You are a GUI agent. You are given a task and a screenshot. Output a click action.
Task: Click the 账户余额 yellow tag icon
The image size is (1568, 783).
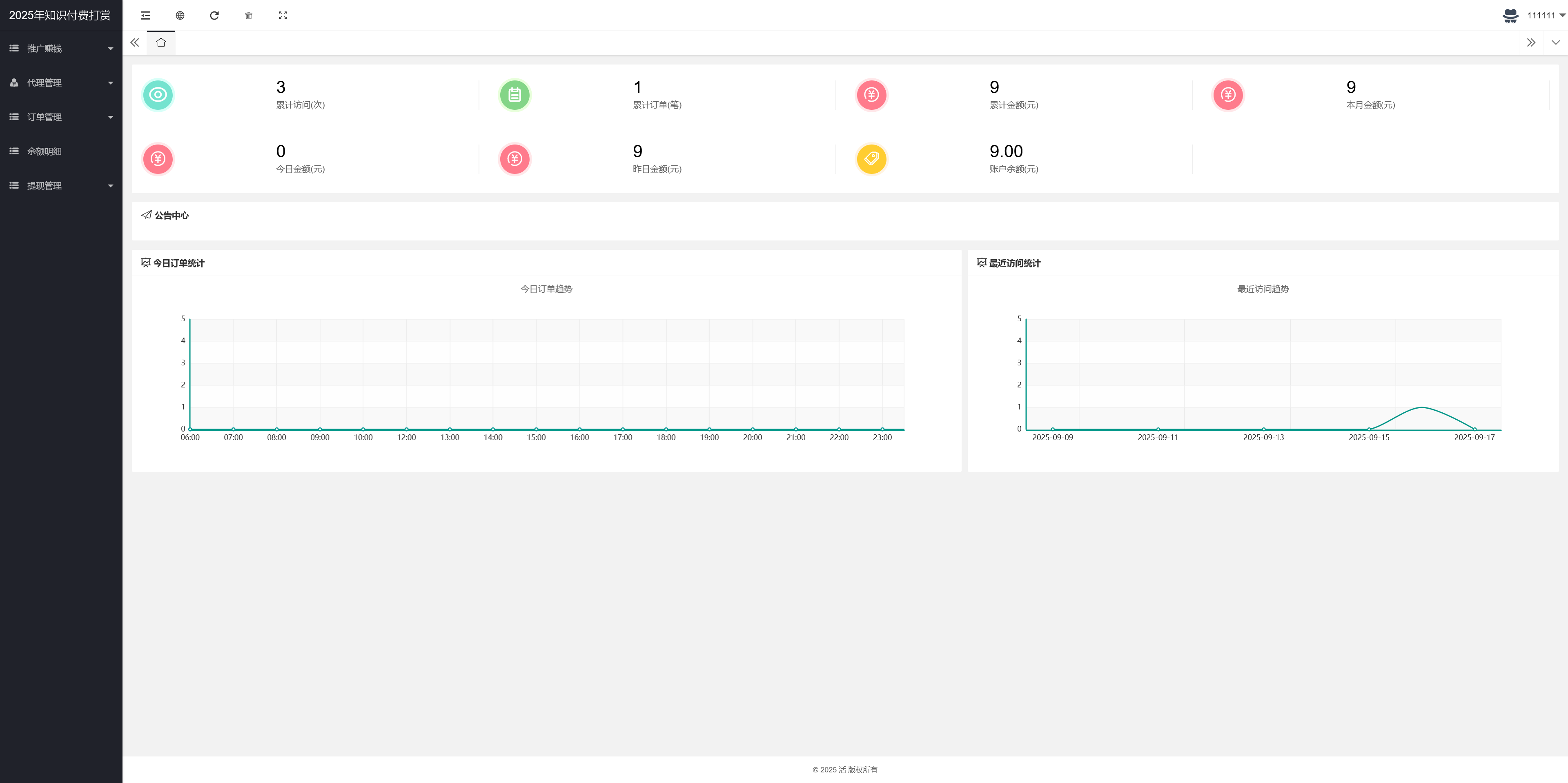(871, 159)
